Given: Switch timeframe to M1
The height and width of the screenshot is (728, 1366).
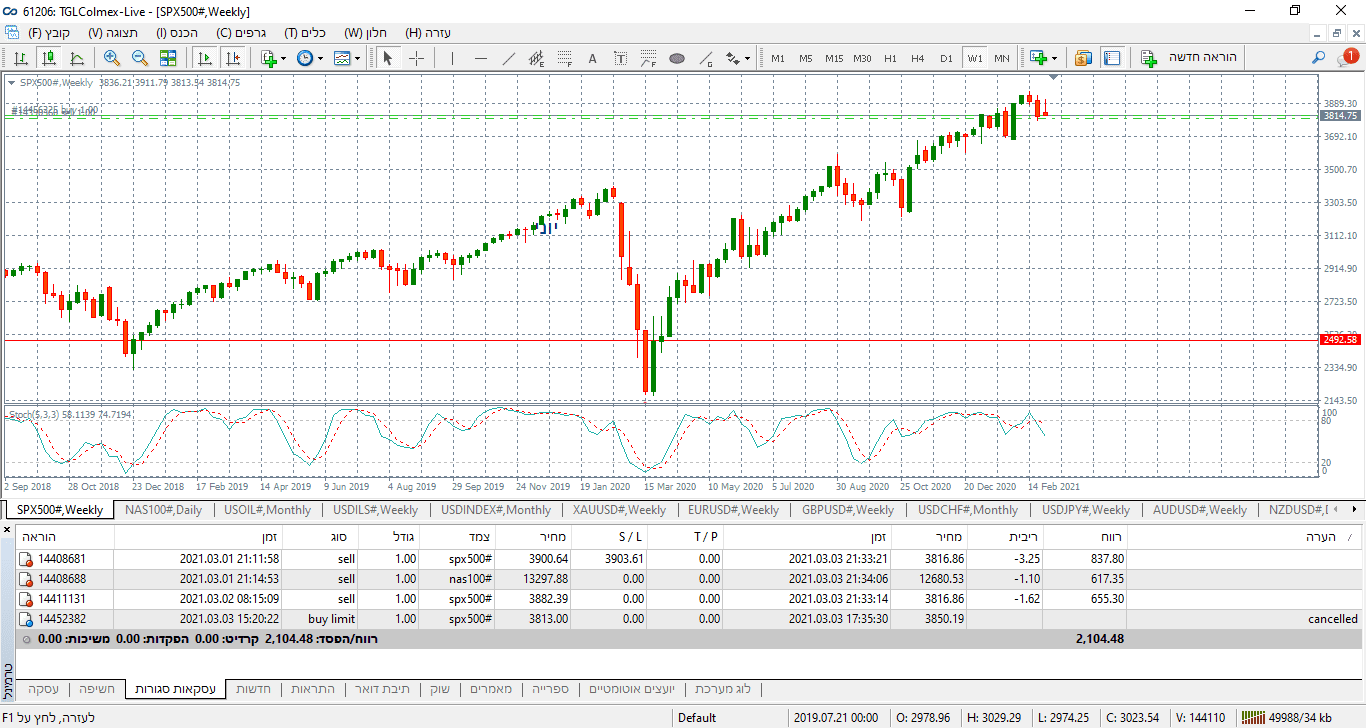Looking at the screenshot, I should (778, 58).
